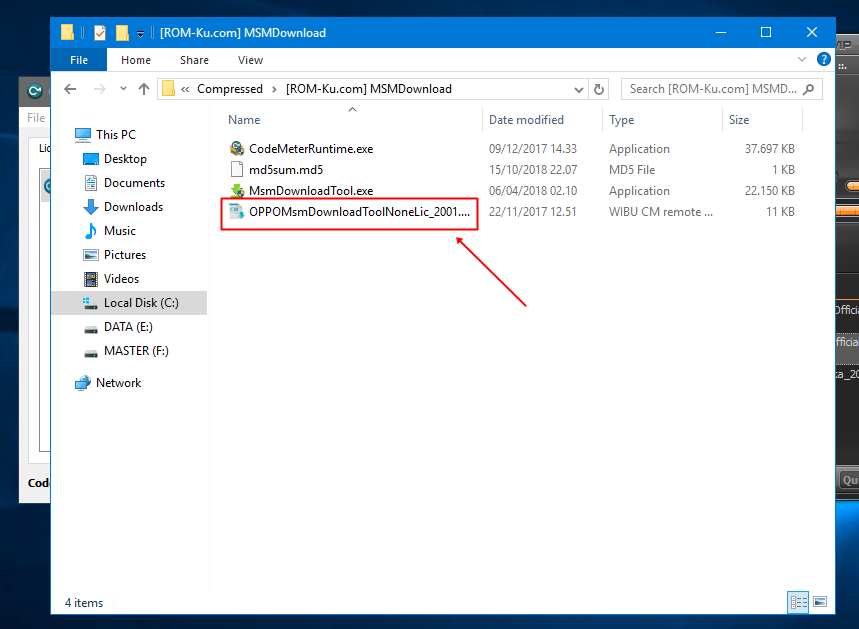Switch to the View ribbon tab
This screenshot has width=859, height=629.
pos(250,60)
